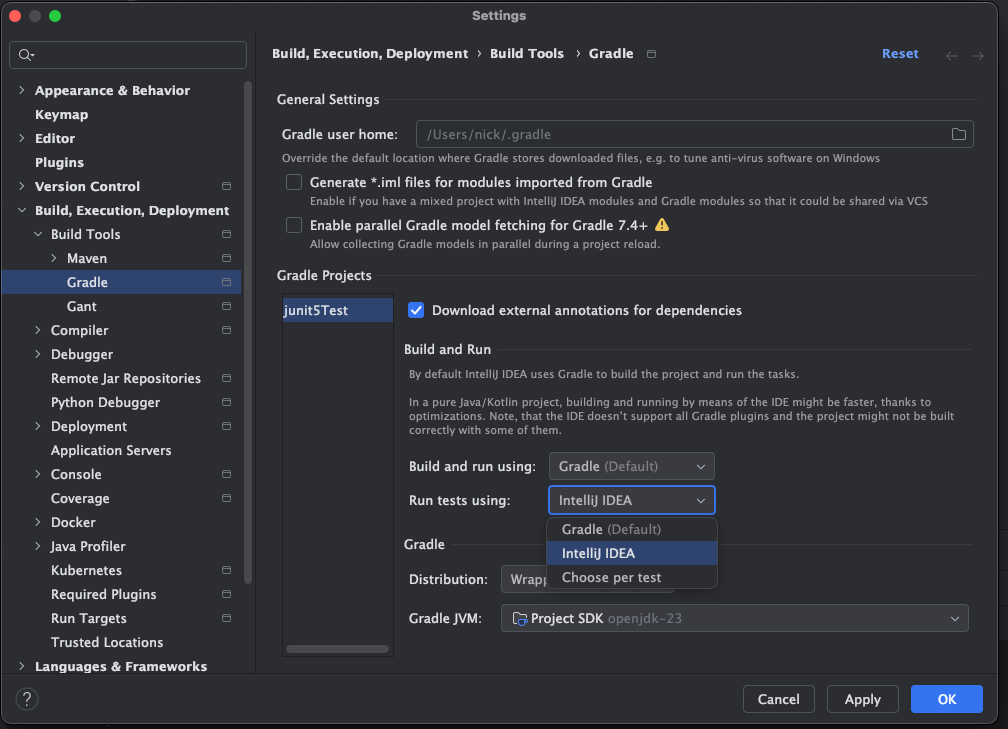
Task: Open Application Servers settings page
Action: tap(111, 451)
